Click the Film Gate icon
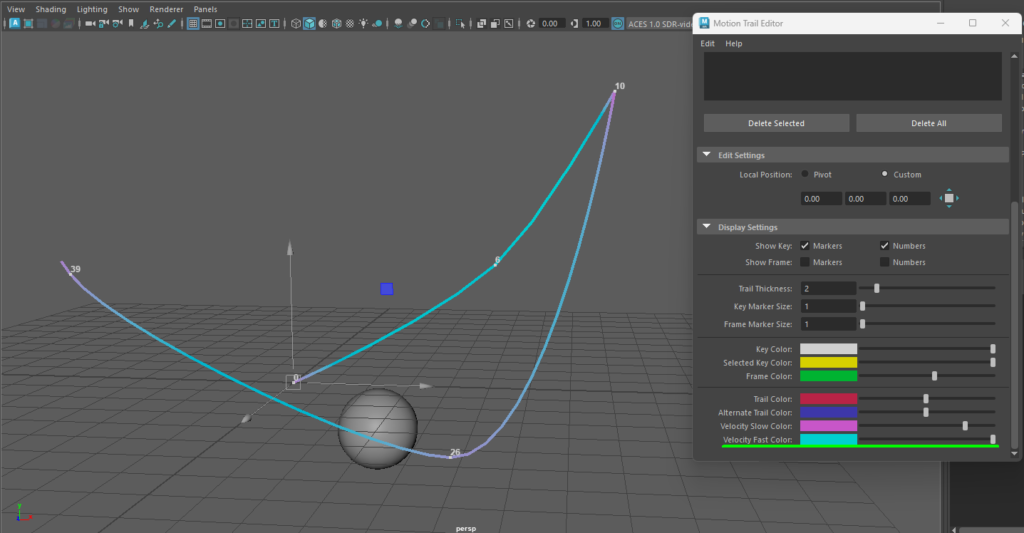 (x=206, y=23)
